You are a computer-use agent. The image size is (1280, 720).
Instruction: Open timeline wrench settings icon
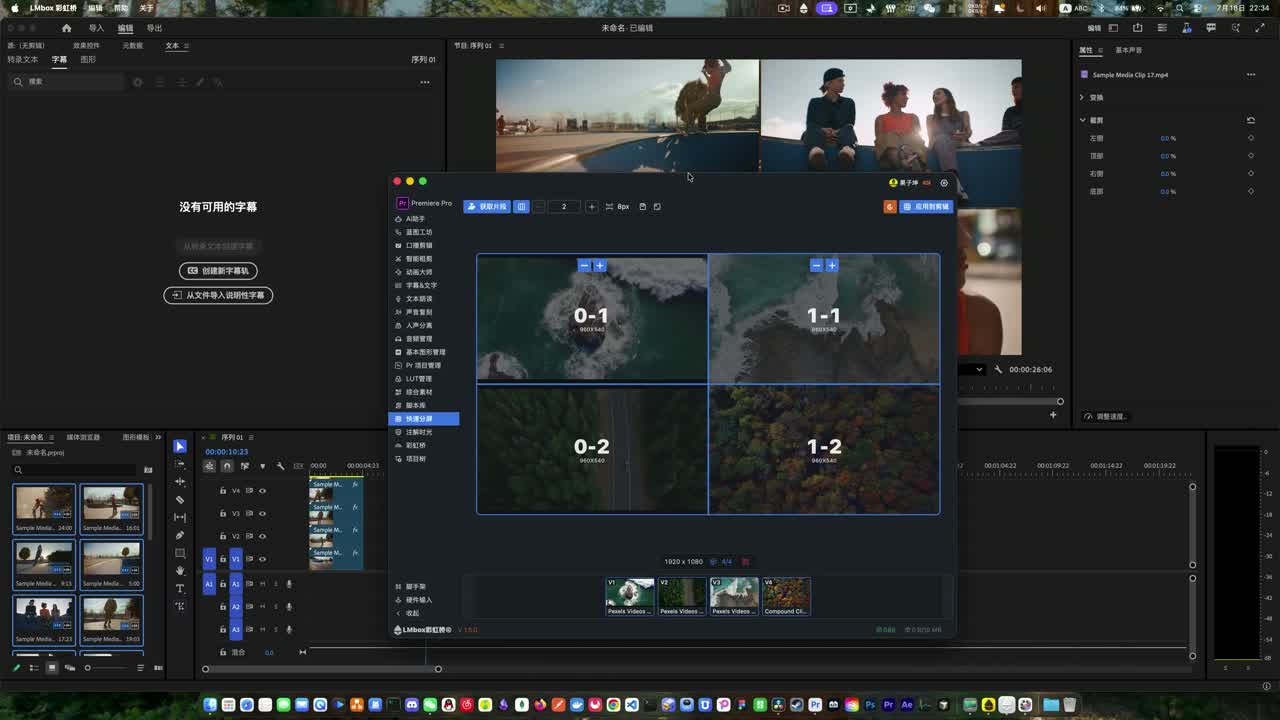click(x=280, y=466)
